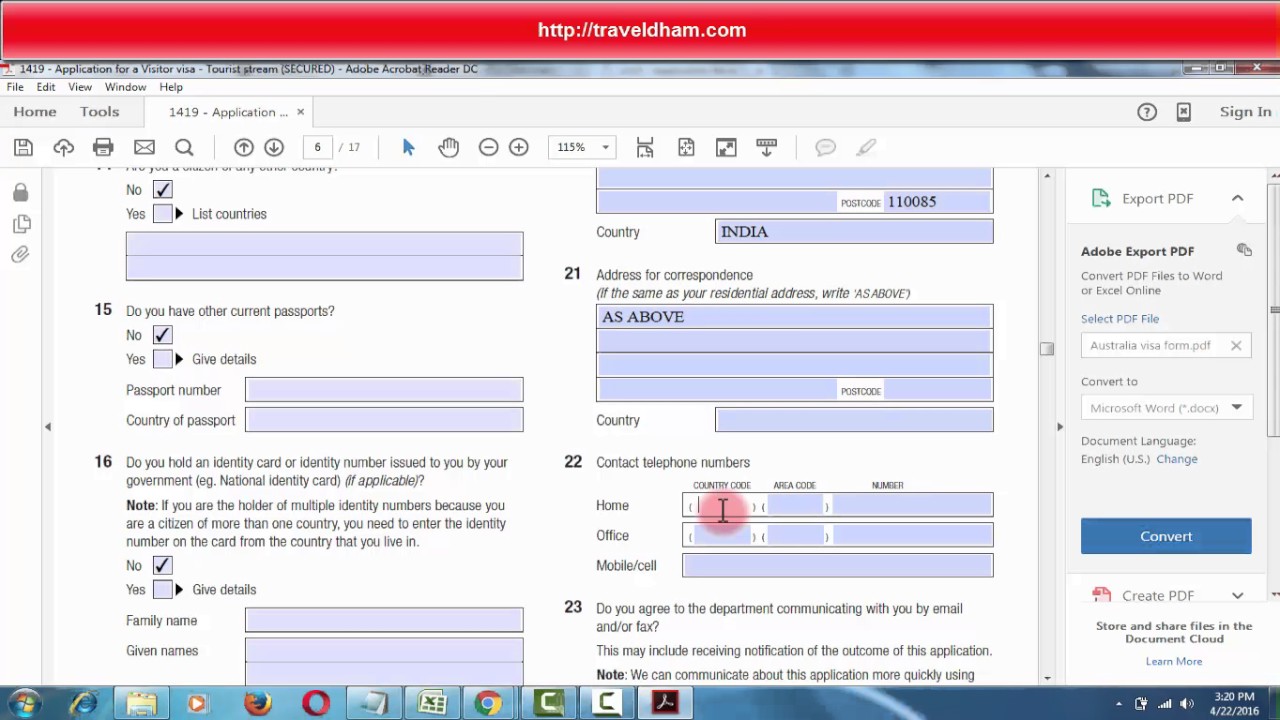Go to next page arrow
This screenshot has width=1280, height=720.
tap(273, 148)
